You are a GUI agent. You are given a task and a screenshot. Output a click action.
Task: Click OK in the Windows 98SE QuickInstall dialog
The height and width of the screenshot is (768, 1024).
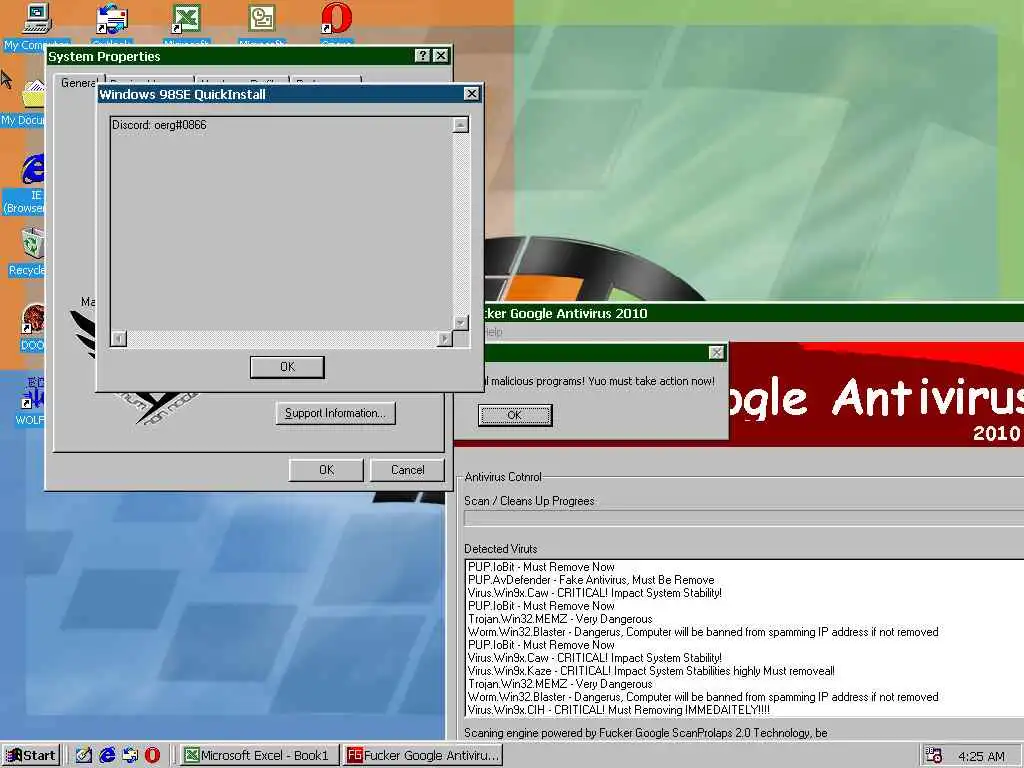point(287,367)
